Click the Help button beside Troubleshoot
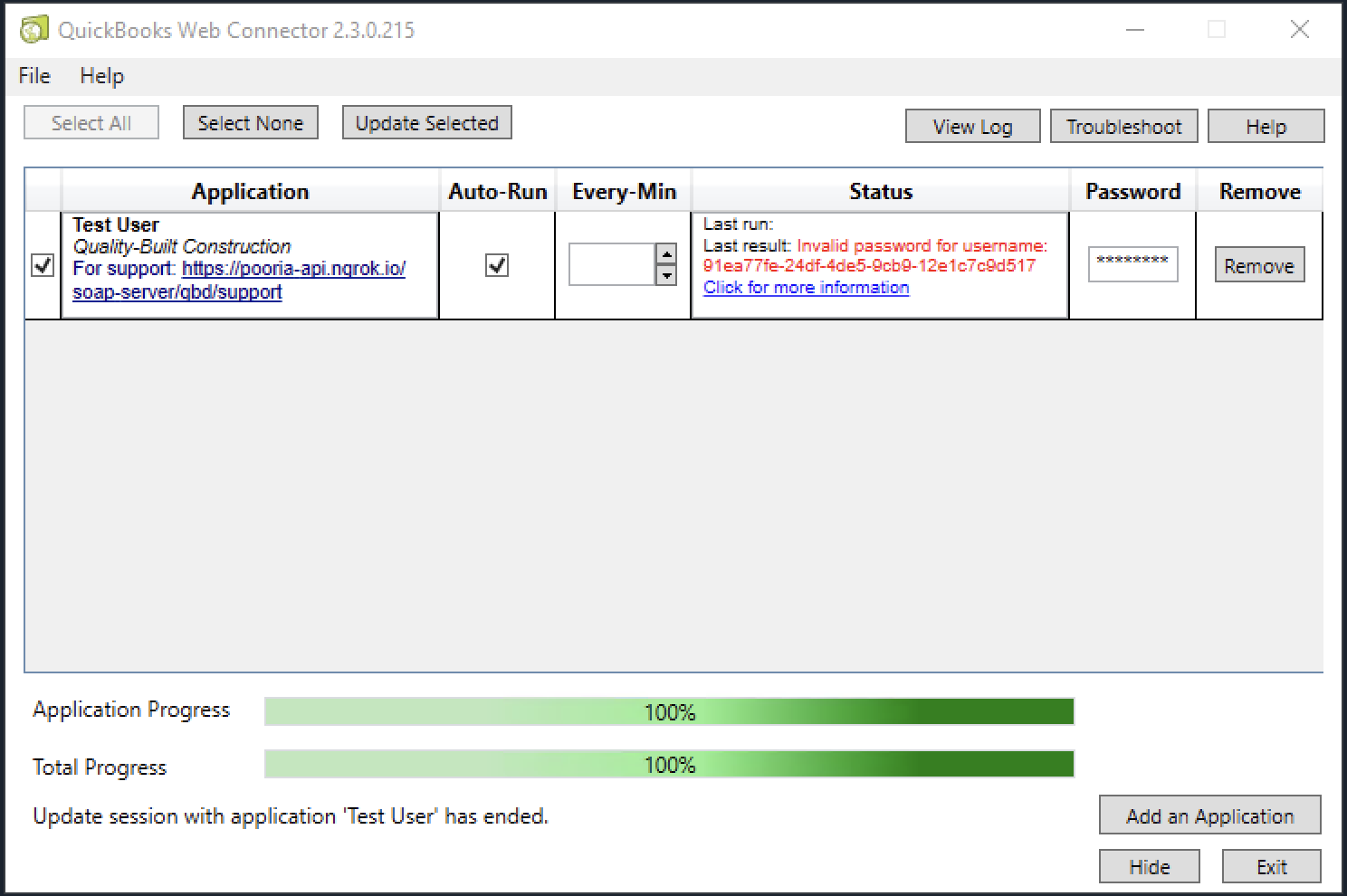Screen dimensions: 1347x896 (1266, 127)
